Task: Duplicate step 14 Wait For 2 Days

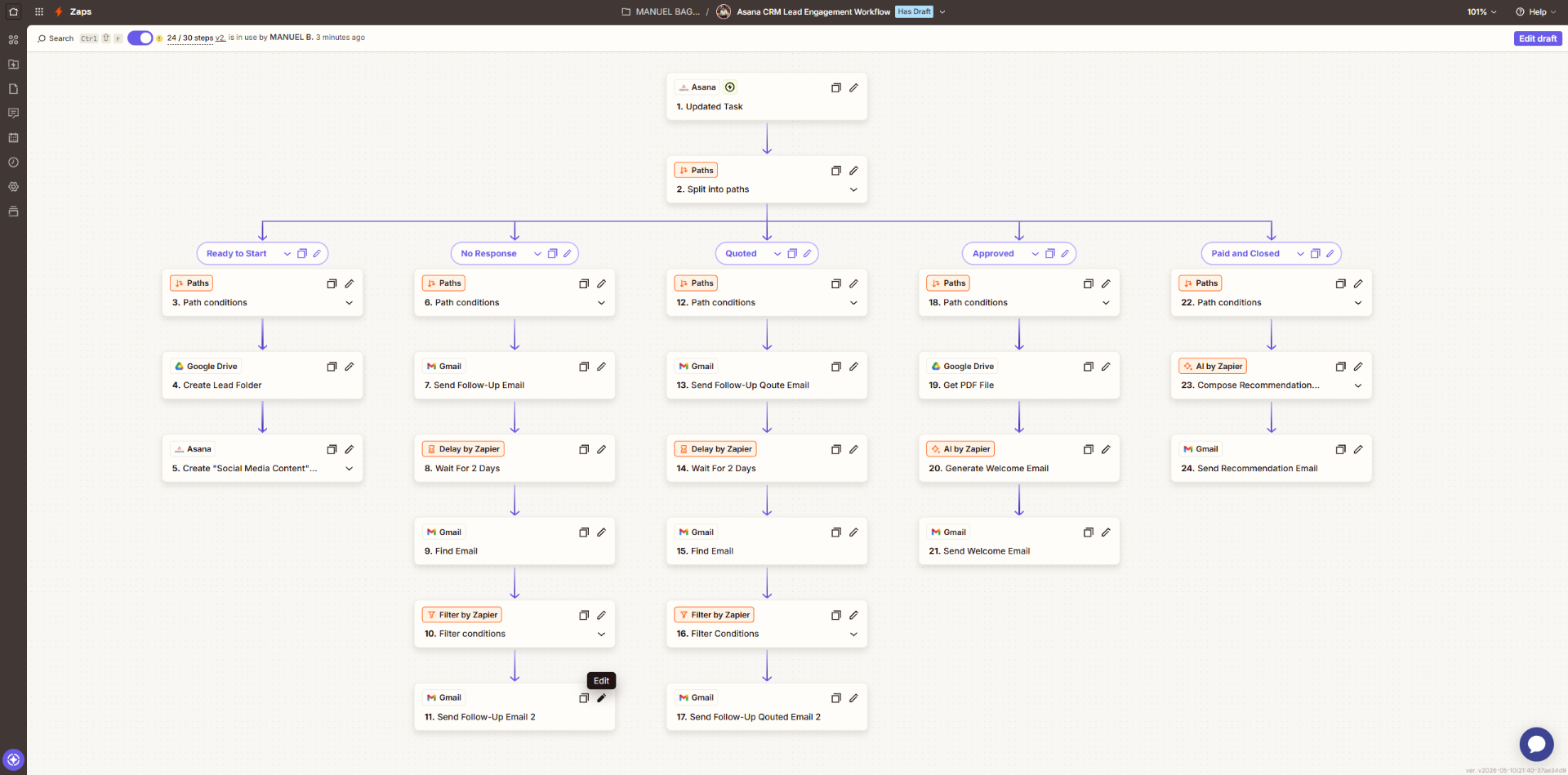Action: point(836,449)
